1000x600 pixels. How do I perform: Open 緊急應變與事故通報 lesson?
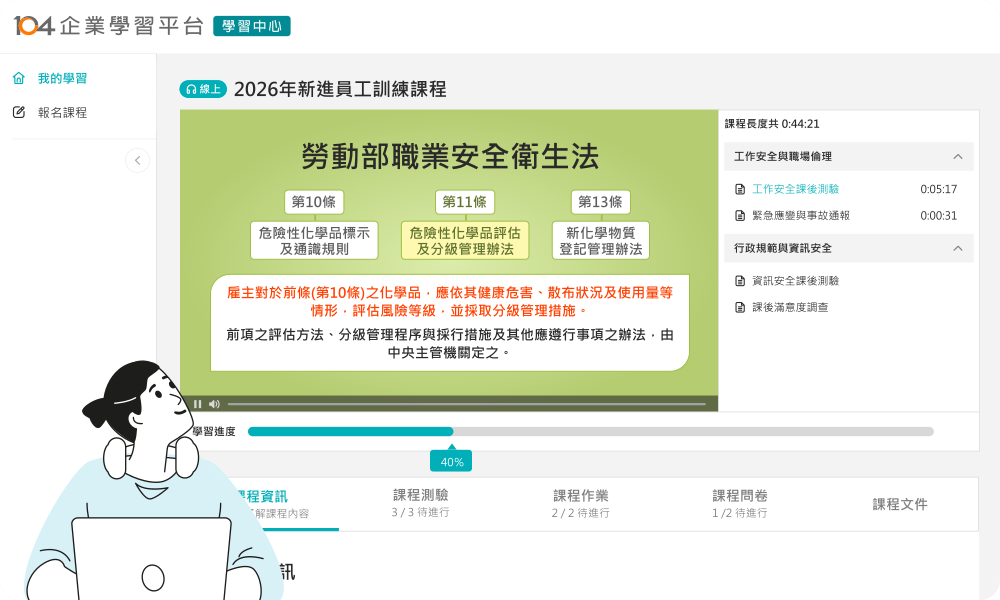coord(800,216)
